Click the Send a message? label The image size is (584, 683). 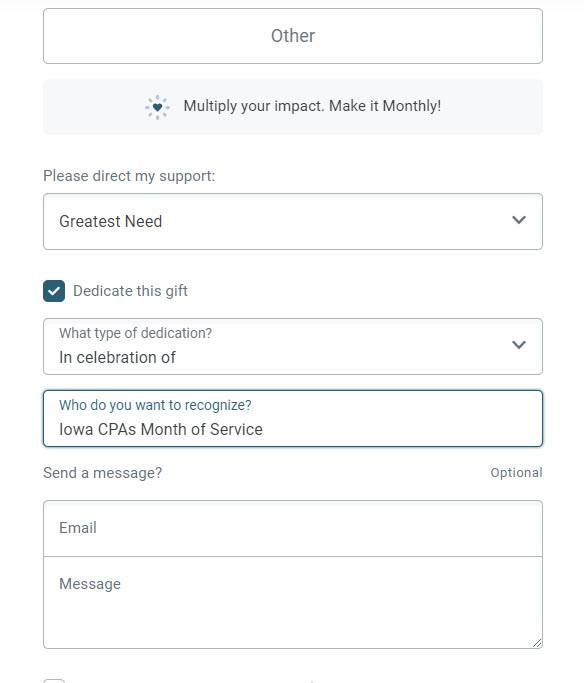tap(102, 473)
